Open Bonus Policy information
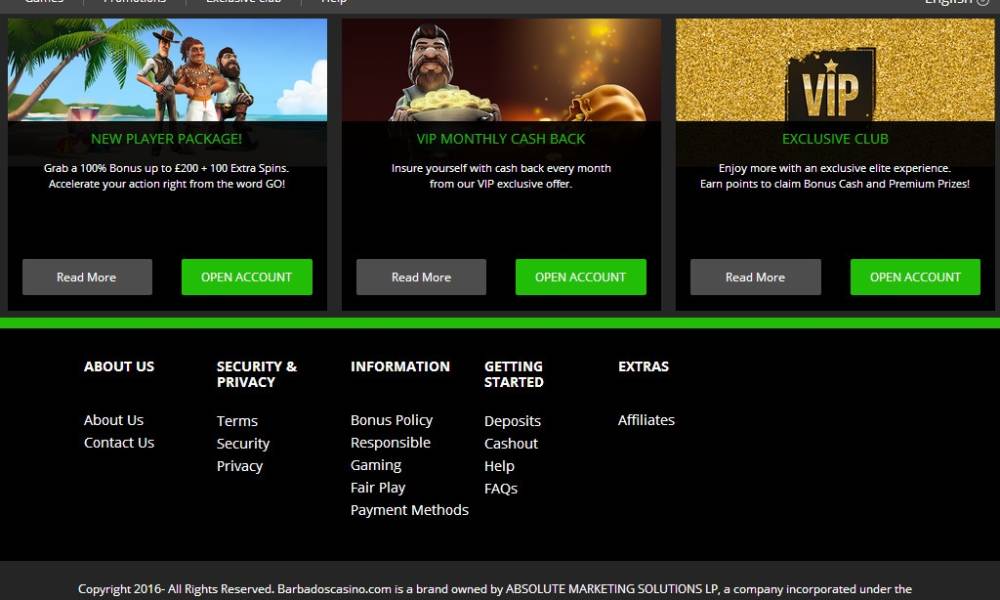1000x600 pixels. pyautogui.click(x=392, y=420)
